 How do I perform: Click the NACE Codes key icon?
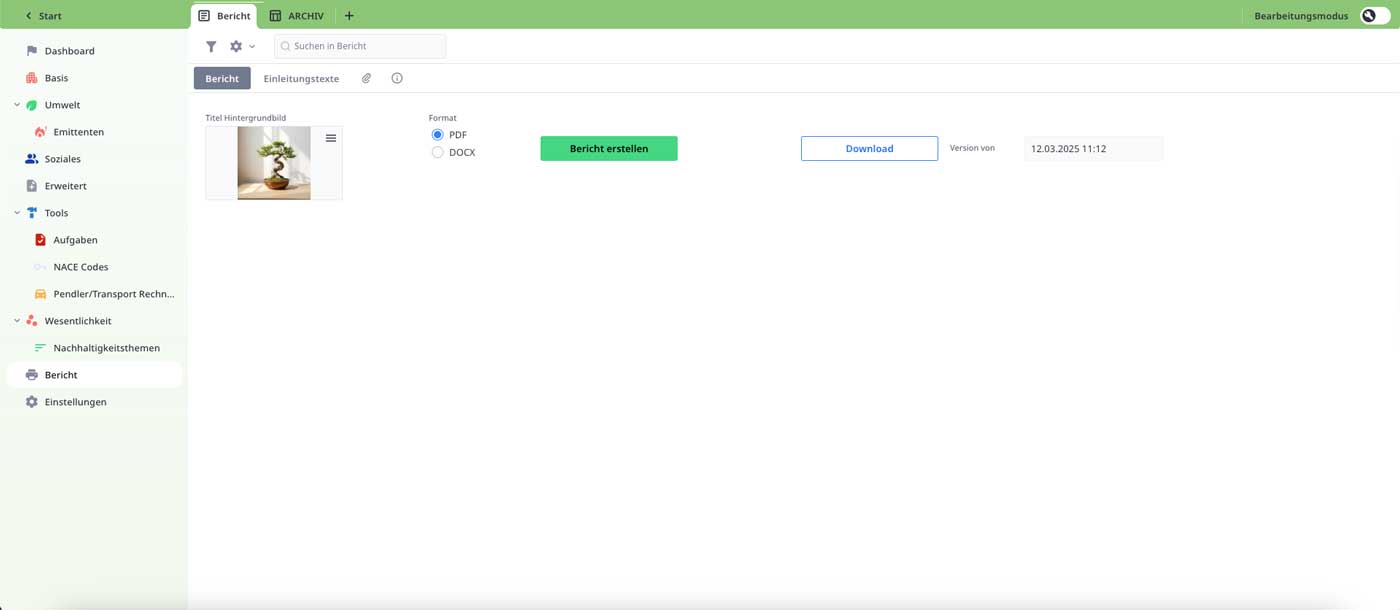tap(39, 266)
